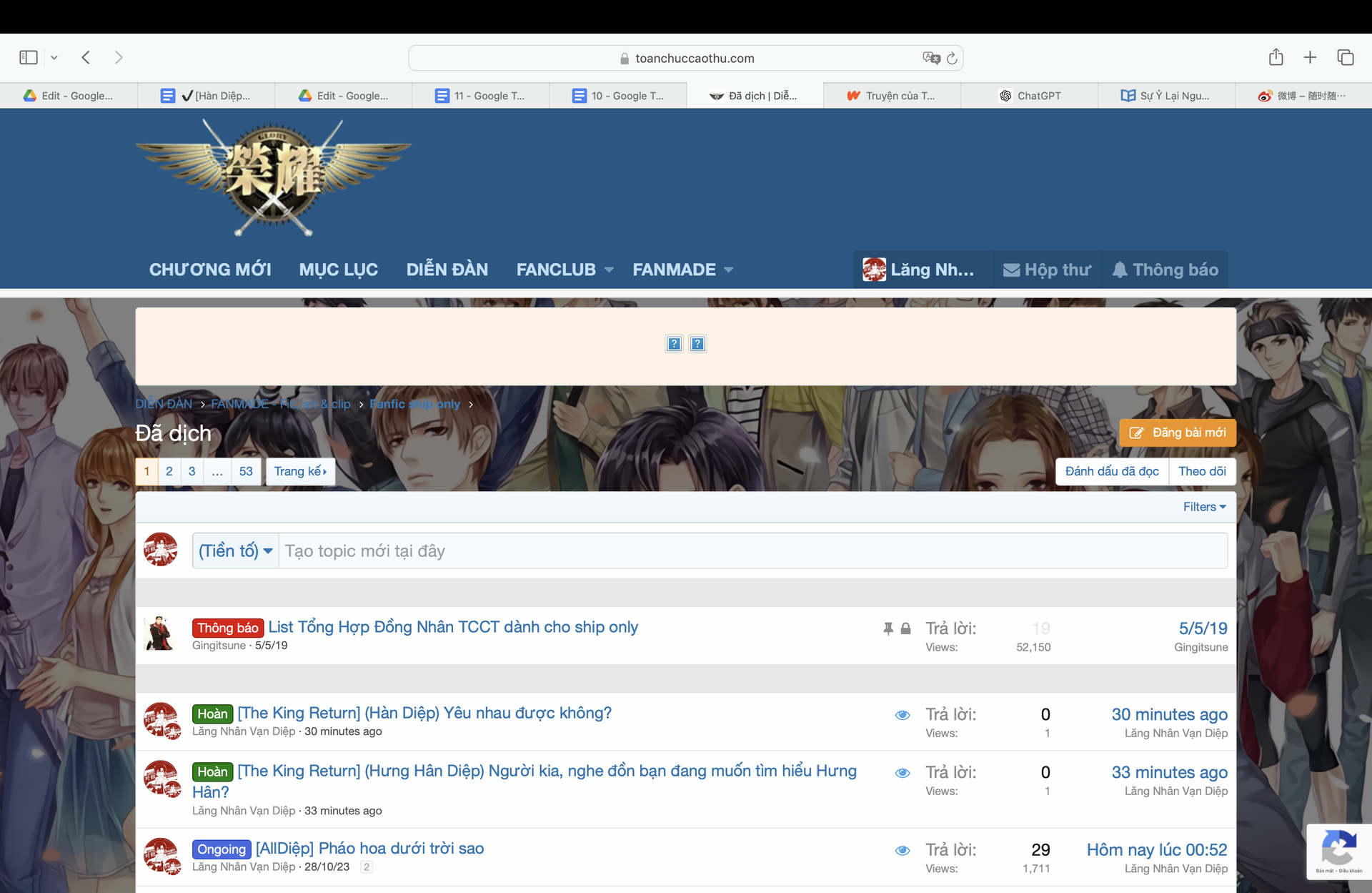Click Theo dõi button
Image resolution: width=1372 pixels, height=893 pixels.
pos(1202,471)
